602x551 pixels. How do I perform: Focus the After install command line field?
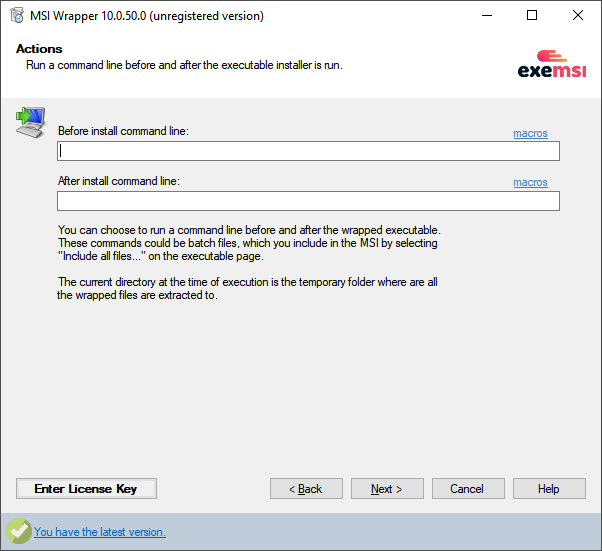(x=308, y=201)
